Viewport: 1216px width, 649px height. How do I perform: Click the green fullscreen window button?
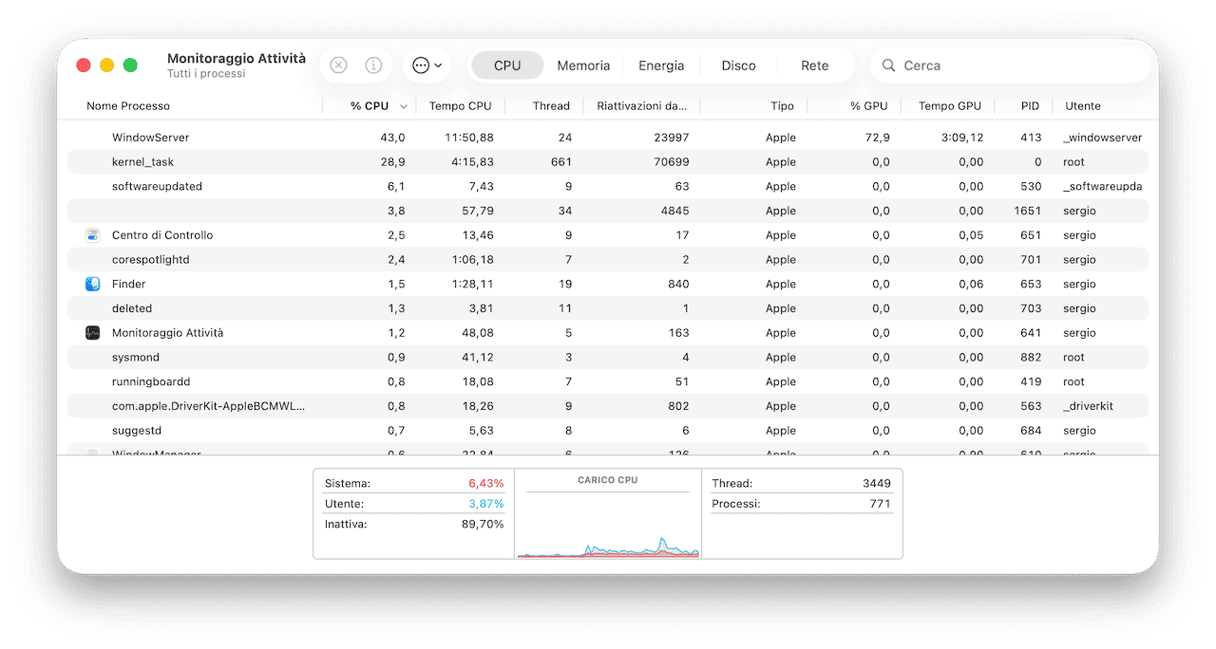130,65
